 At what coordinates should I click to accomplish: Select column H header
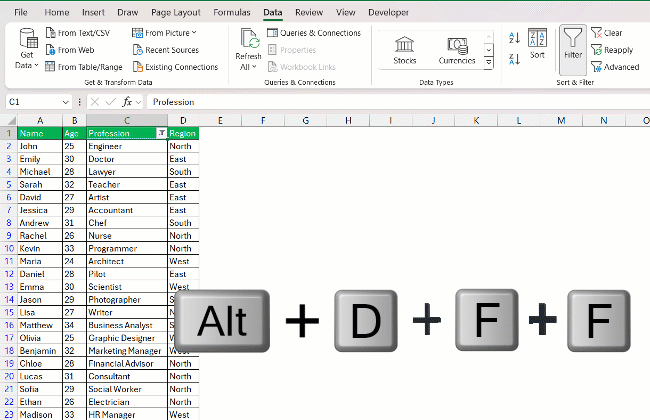[x=348, y=121]
